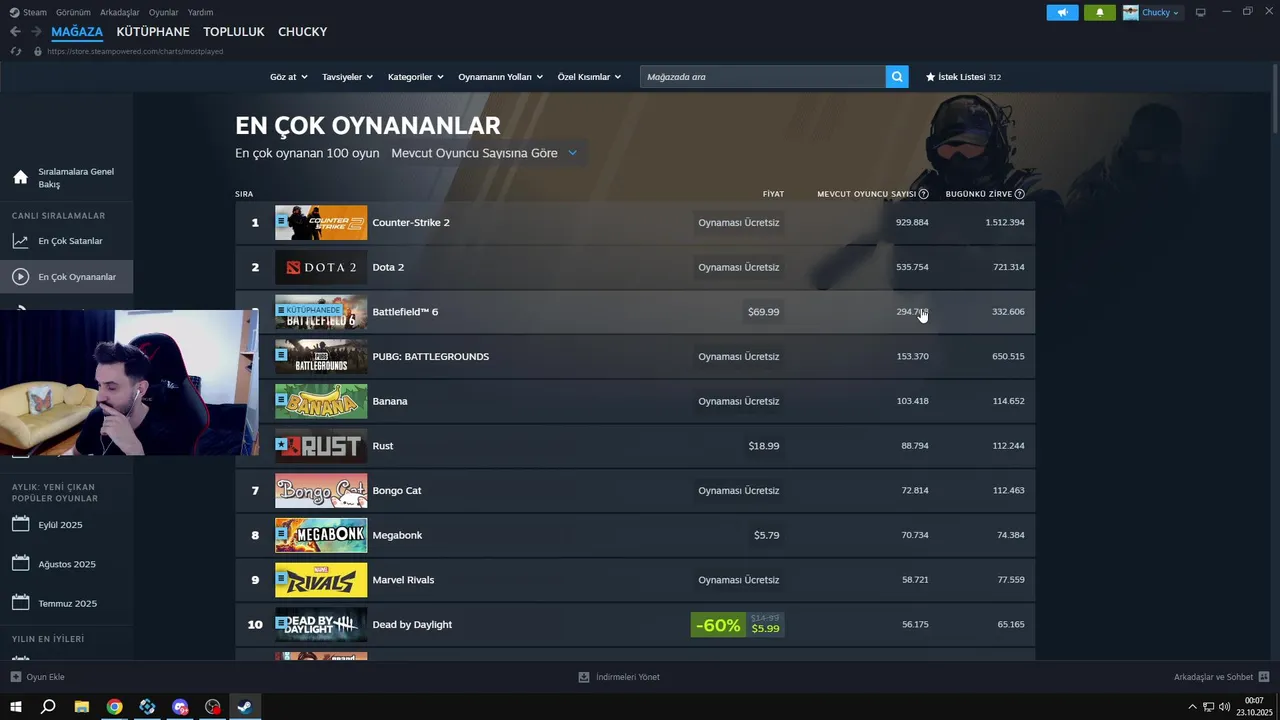1280x720 pixels.
Task: Click help icon next to Mevcut Oyuncu Sayısı
Action: pyautogui.click(x=923, y=194)
